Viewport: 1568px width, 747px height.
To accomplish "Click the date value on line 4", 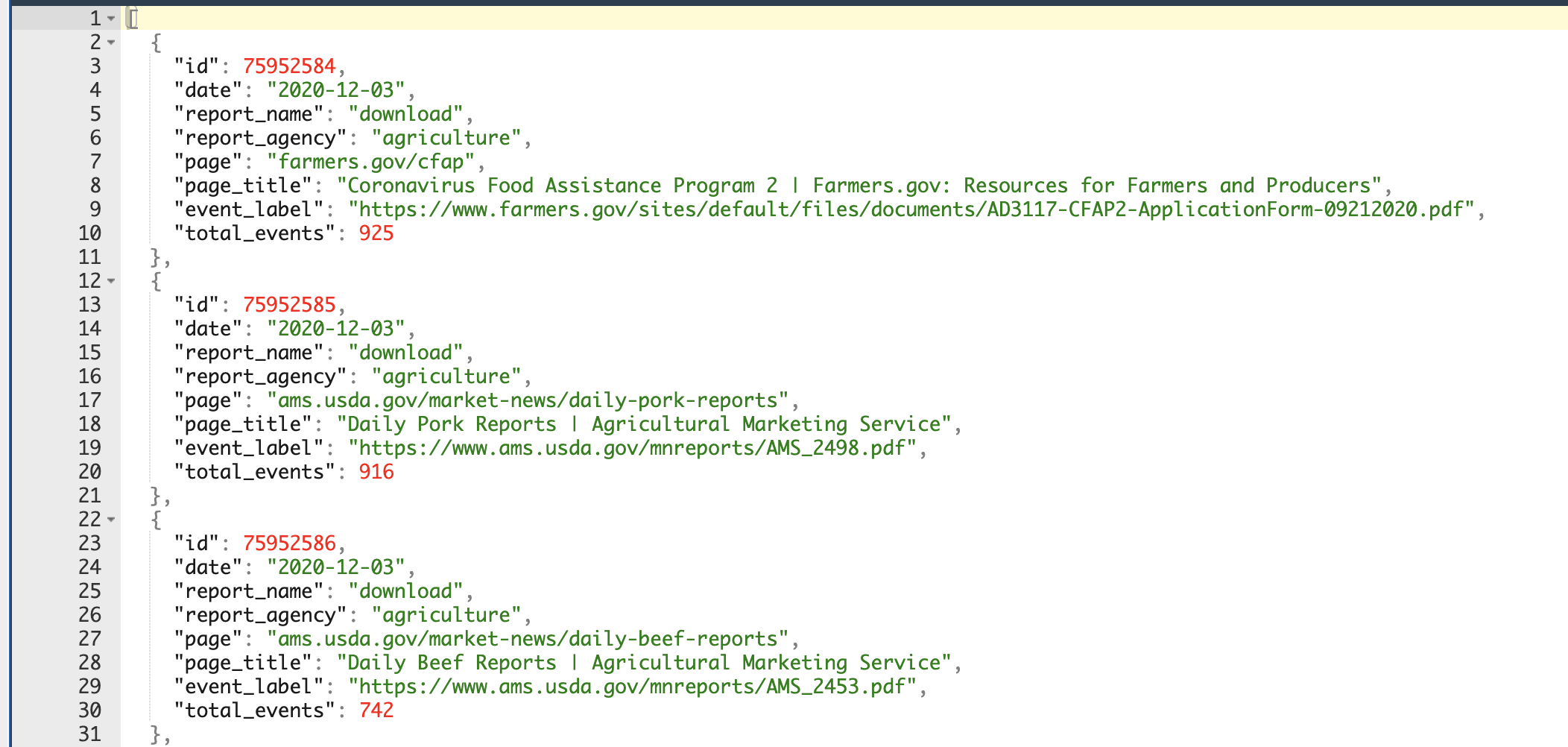I will pos(336,90).
